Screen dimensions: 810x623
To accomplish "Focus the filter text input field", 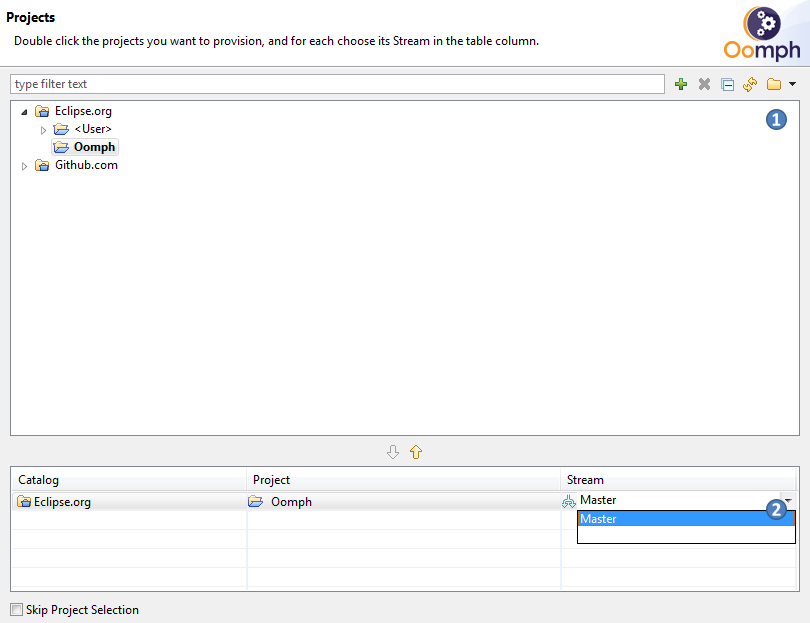I will tap(336, 84).
